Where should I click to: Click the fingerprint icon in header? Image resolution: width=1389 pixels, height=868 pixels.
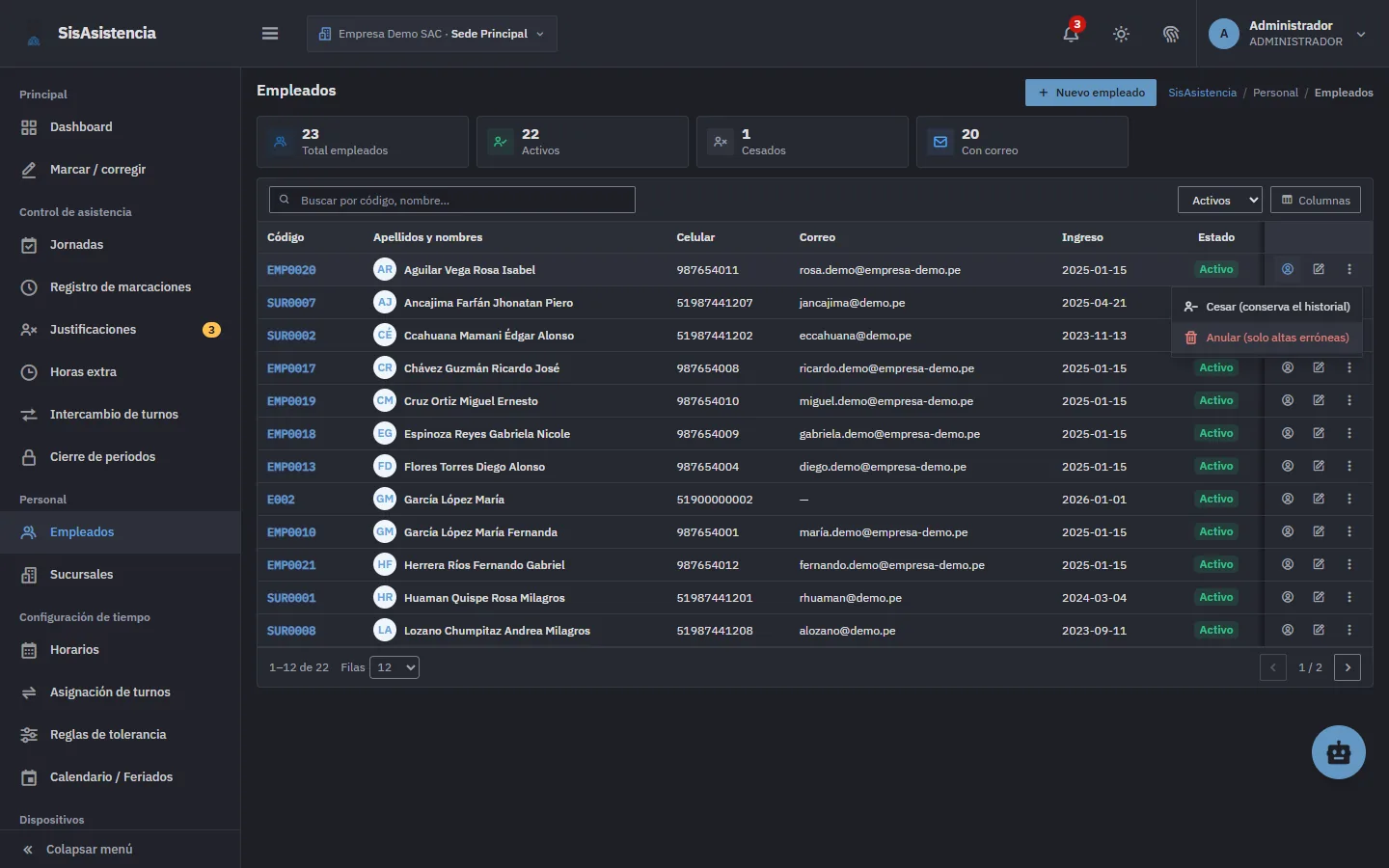tap(1171, 34)
